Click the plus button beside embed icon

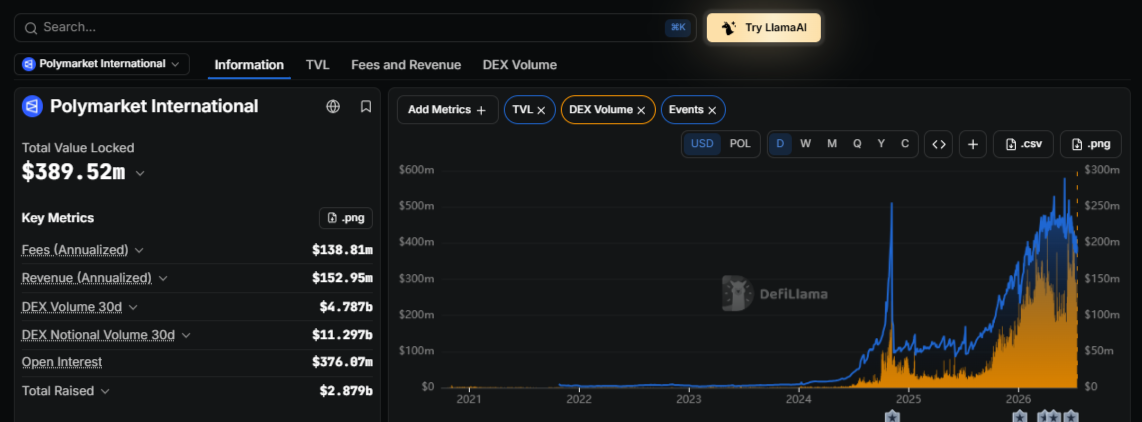pyautogui.click(x=973, y=144)
